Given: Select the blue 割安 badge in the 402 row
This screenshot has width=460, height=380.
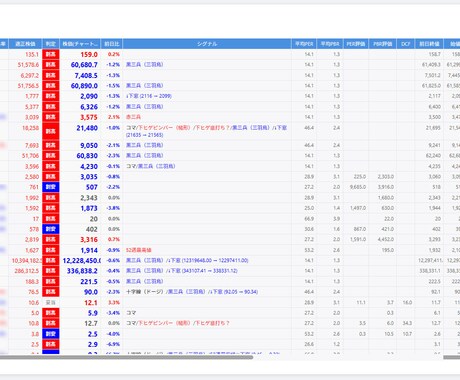Looking at the screenshot, I should click(51, 229).
